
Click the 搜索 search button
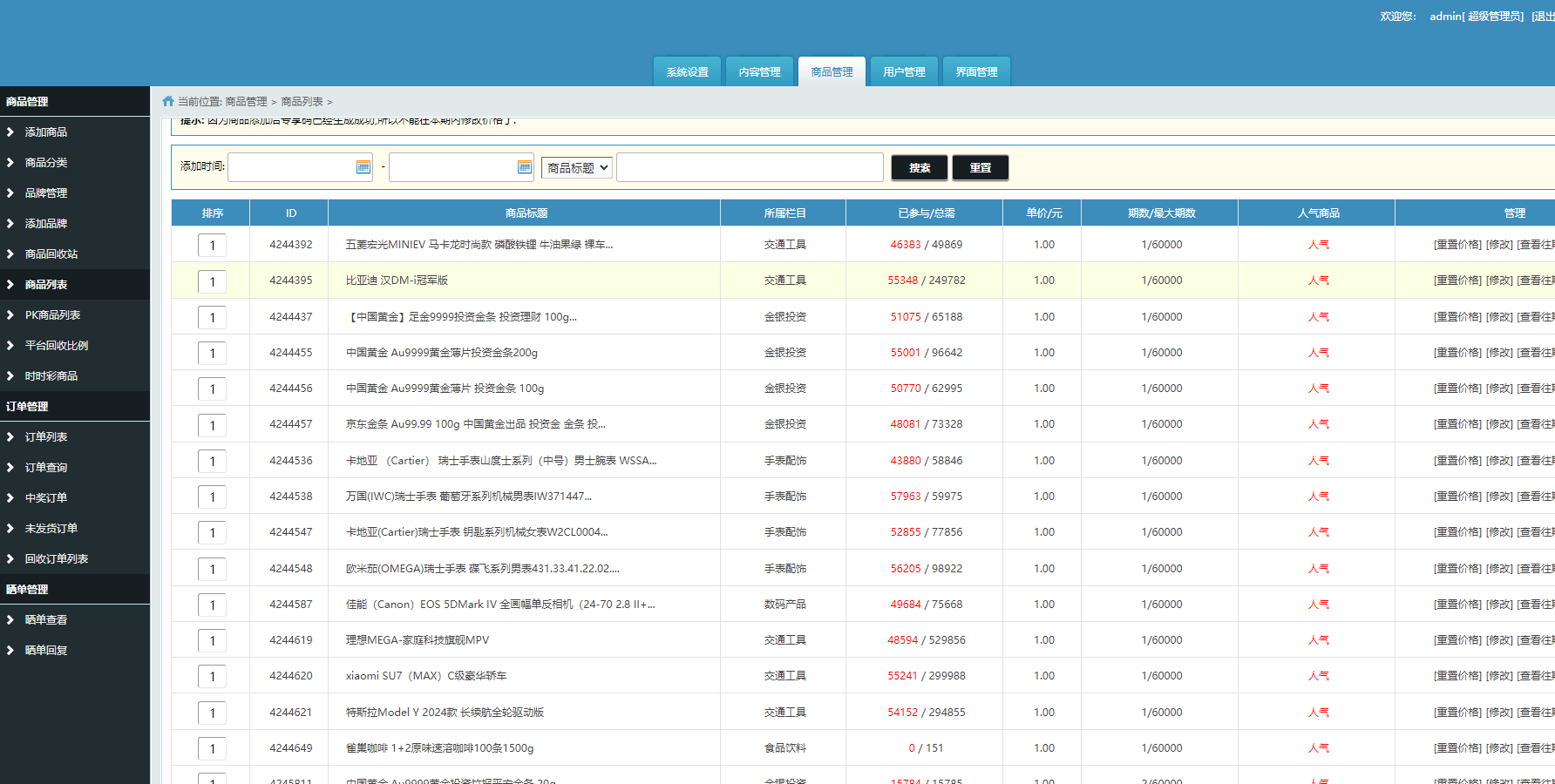click(x=919, y=168)
